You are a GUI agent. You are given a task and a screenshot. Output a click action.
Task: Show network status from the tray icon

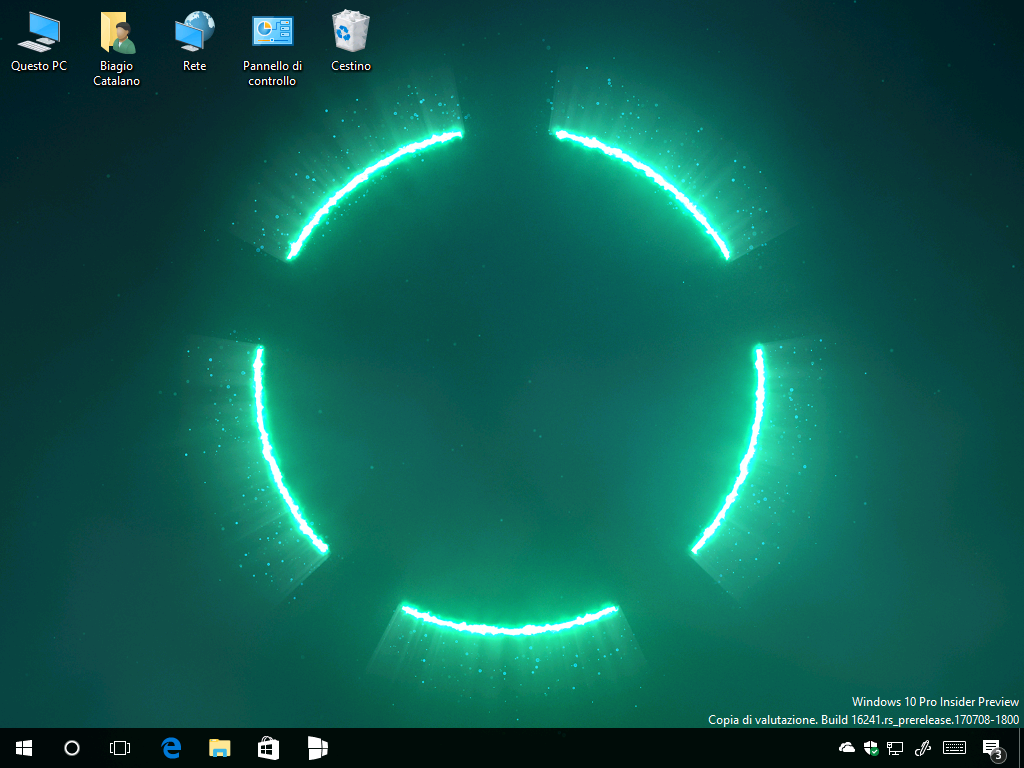[x=895, y=748]
